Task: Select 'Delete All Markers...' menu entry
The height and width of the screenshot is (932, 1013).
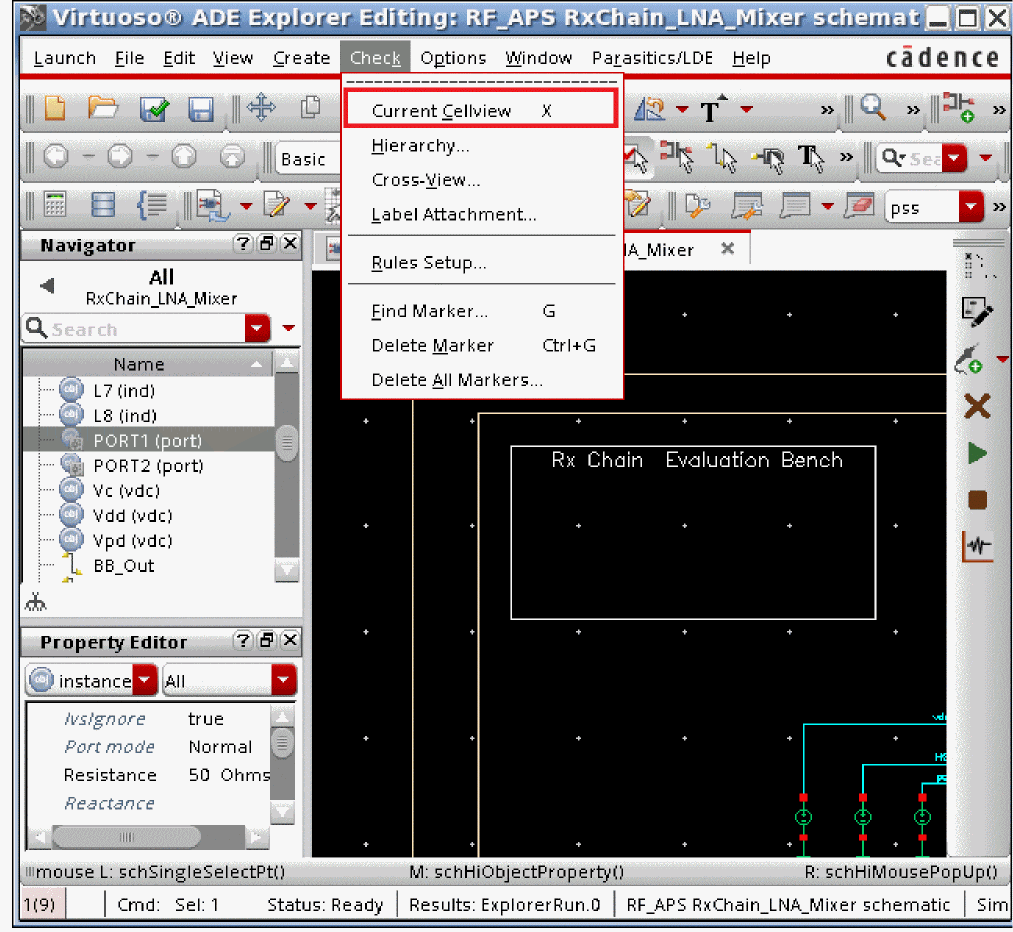Action: 456,380
